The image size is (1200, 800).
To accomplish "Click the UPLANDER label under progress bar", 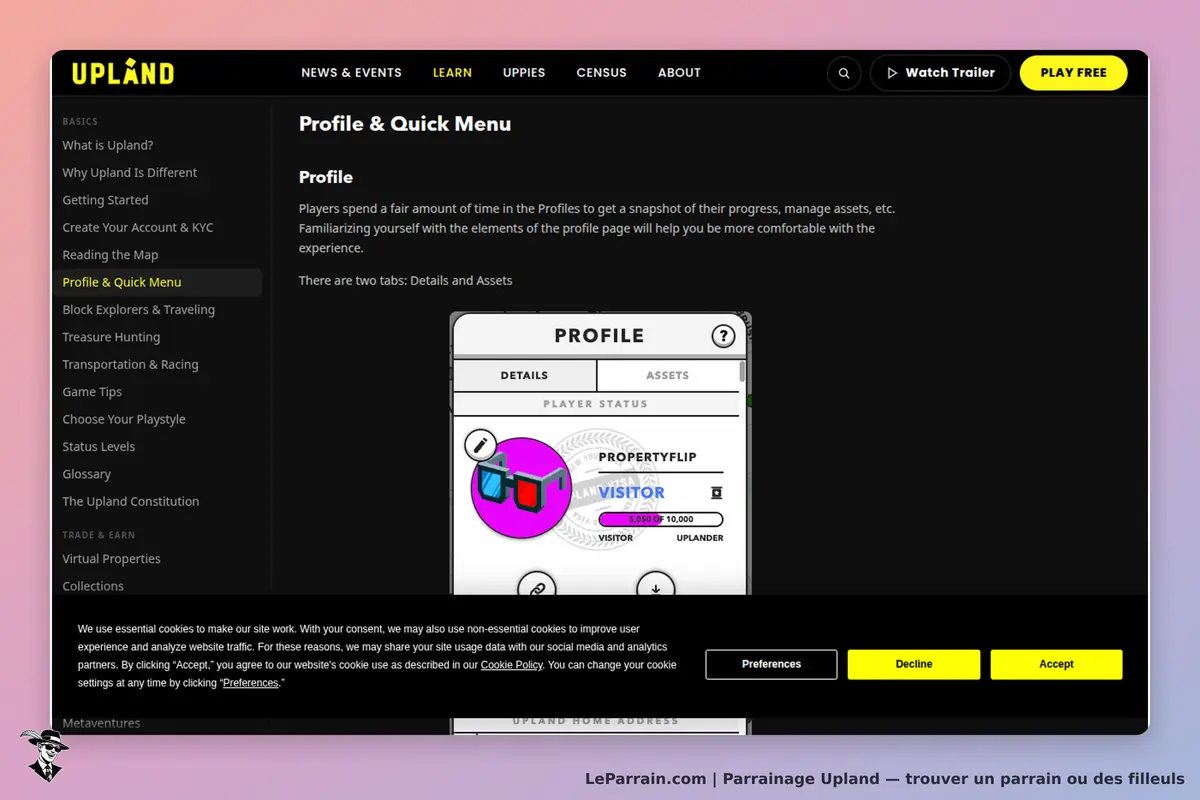I will (x=700, y=538).
